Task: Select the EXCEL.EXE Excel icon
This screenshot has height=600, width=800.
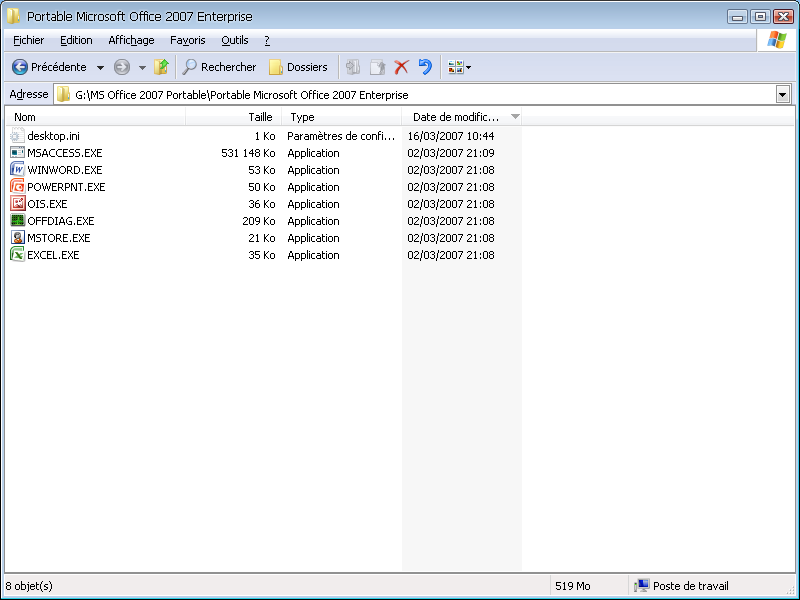Action: (17, 254)
